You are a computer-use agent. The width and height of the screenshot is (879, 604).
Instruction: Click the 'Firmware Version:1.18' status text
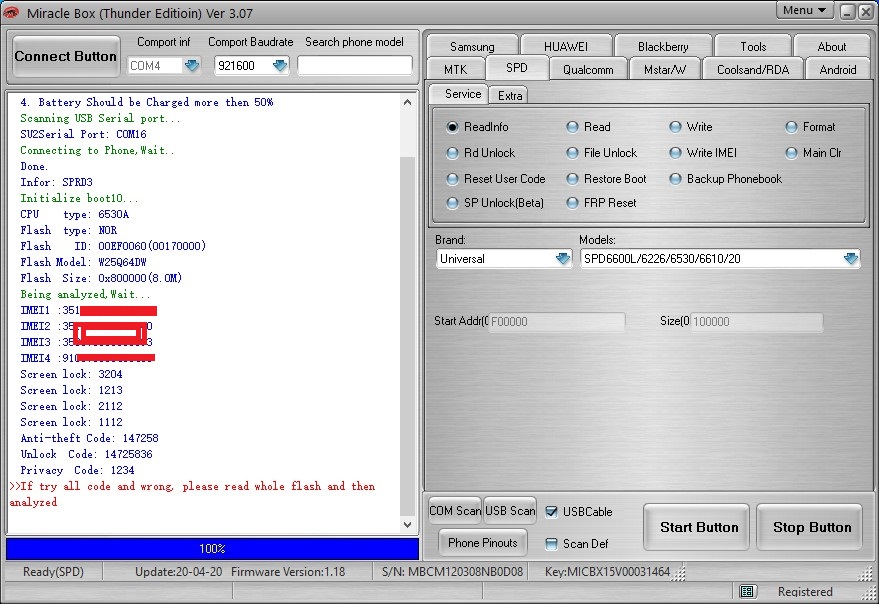point(288,571)
